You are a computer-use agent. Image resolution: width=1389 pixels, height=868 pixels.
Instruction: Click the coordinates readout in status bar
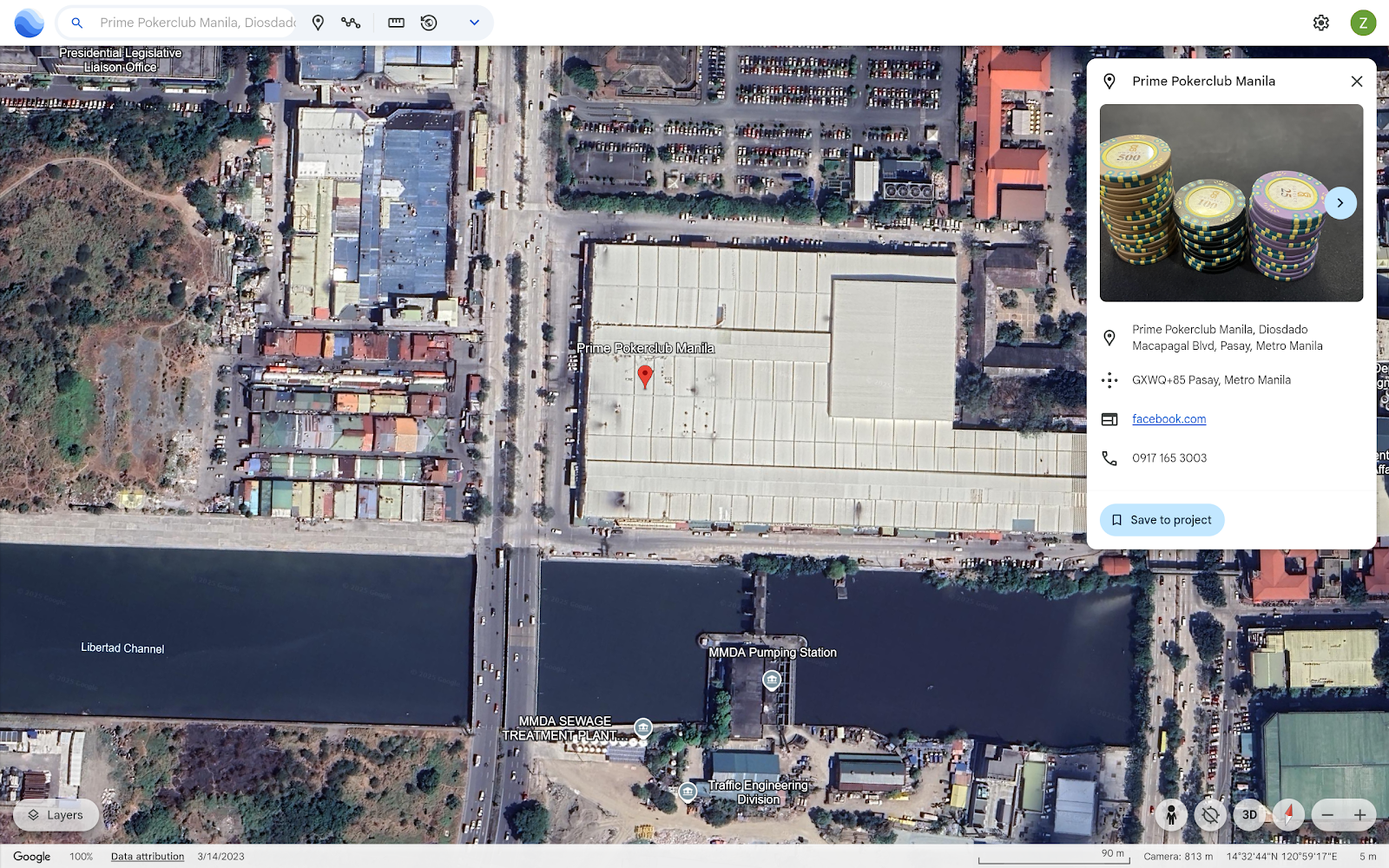pos(1281,856)
